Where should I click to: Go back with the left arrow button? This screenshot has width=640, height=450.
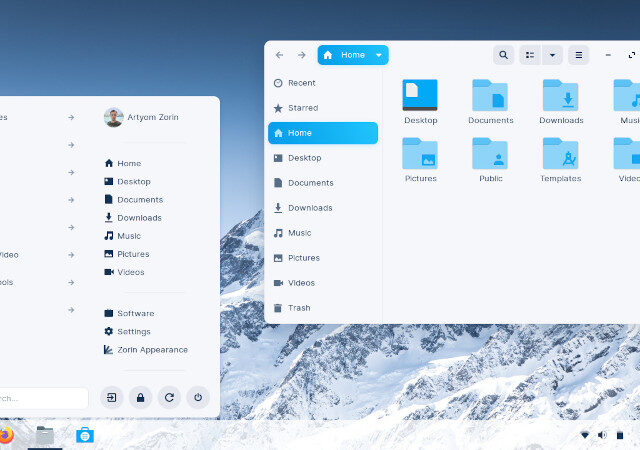(279, 55)
